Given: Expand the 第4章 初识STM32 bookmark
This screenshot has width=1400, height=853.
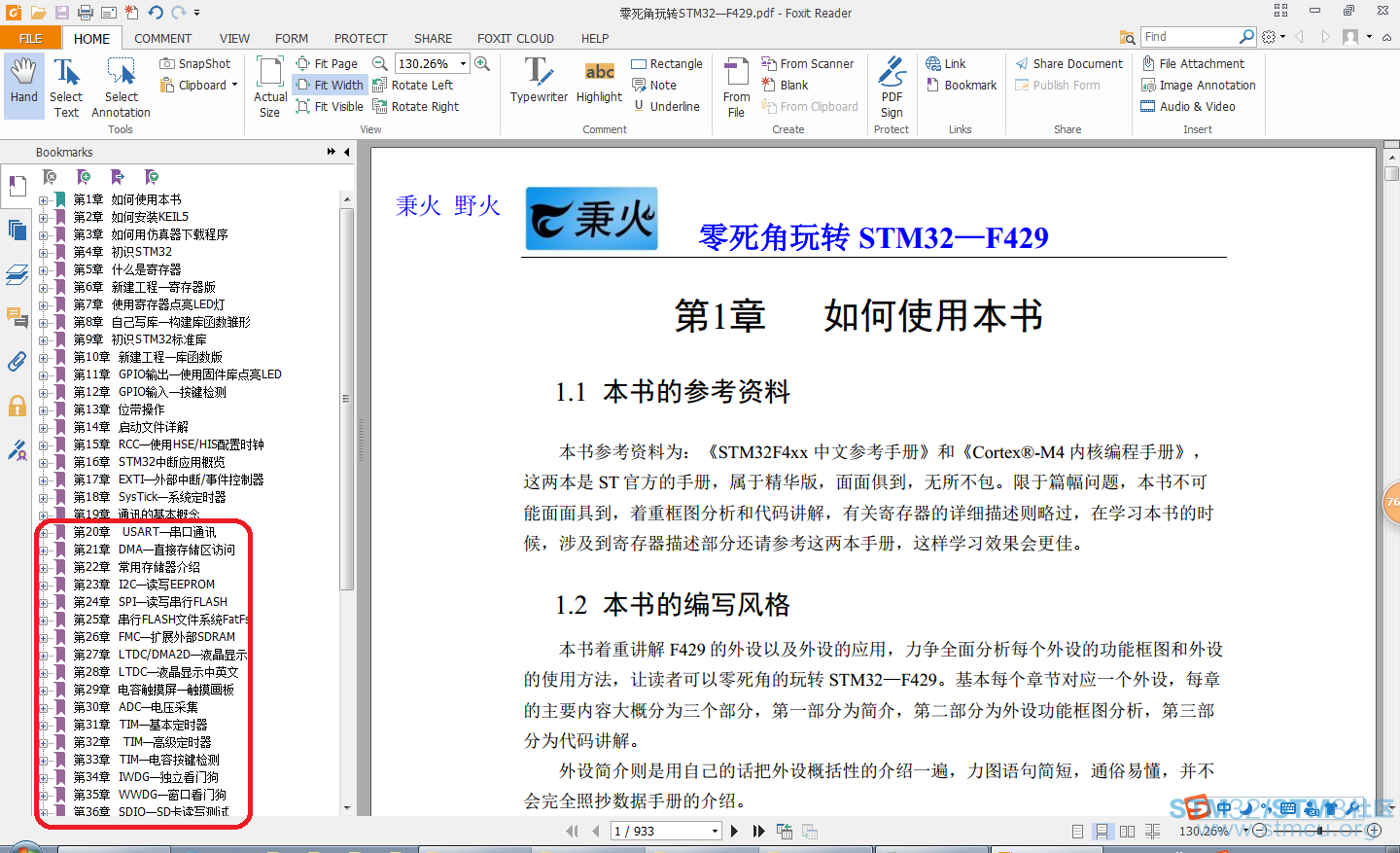Looking at the screenshot, I should pos(43,252).
